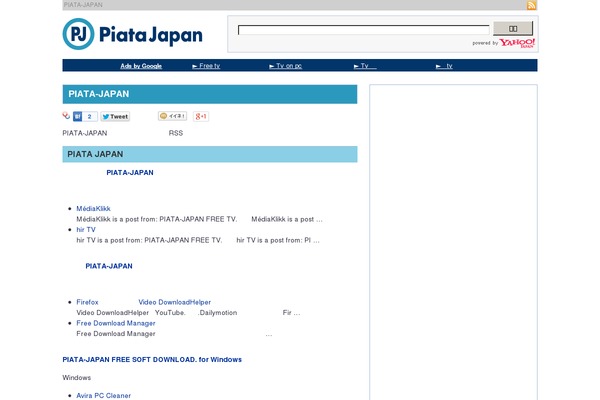Open the Video DownloadHelper link
Viewport: 600px width, 400px height.
(174, 302)
